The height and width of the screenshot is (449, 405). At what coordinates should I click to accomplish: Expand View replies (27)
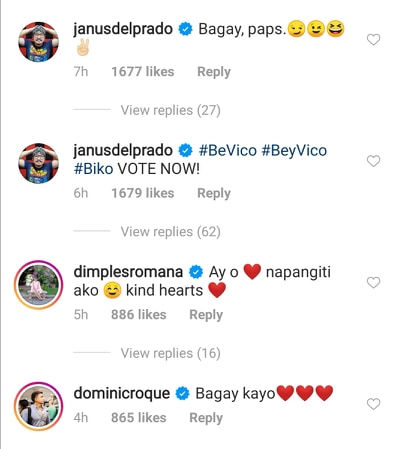click(x=170, y=110)
